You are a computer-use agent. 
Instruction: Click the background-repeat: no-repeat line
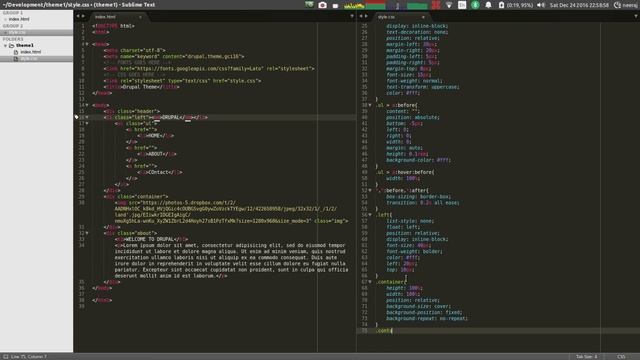[427, 318]
